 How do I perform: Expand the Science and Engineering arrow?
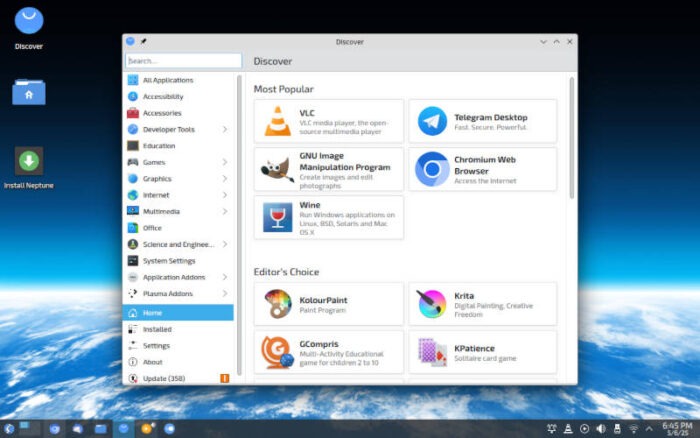(225, 244)
